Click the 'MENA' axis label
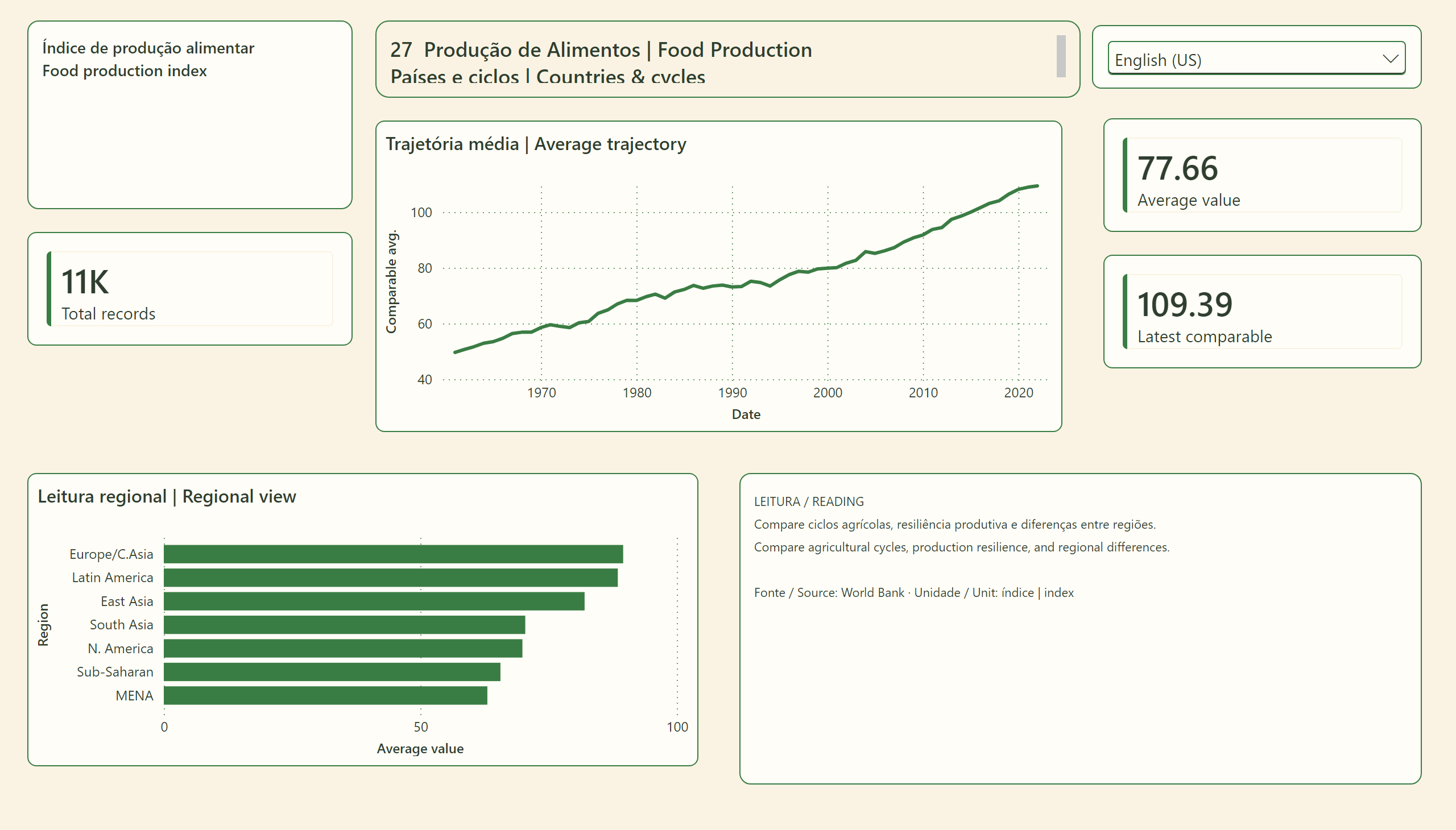 point(135,695)
